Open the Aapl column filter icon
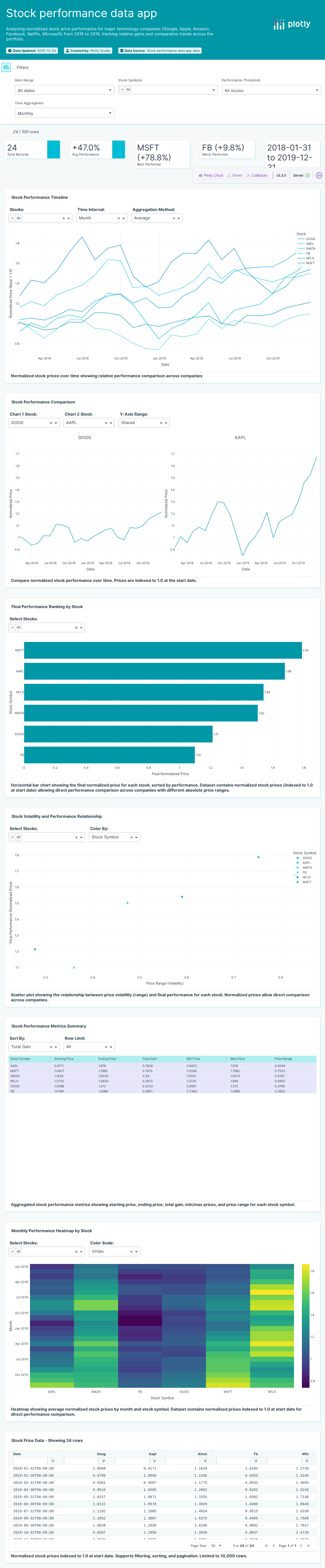Image resolution: width=325 pixels, height=1568 pixels. (x=154, y=1461)
